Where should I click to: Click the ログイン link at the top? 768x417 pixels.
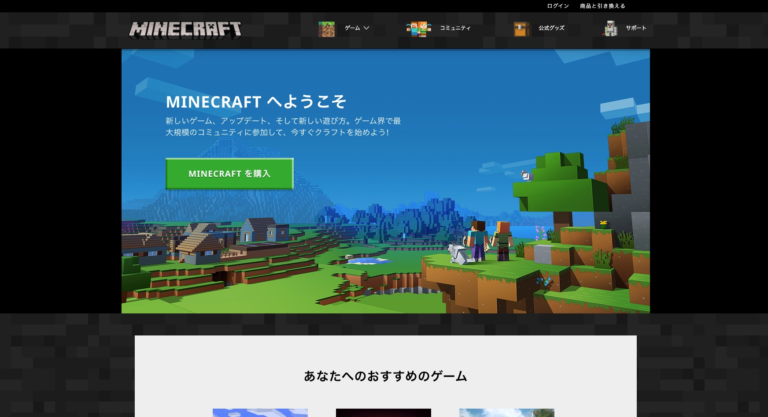pos(558,6)
